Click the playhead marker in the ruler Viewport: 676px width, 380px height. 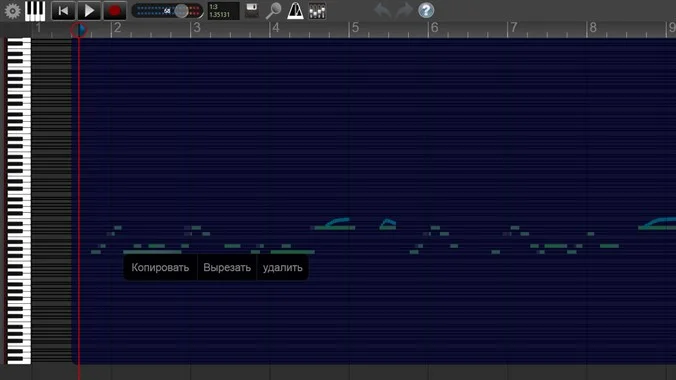(79, 30)
